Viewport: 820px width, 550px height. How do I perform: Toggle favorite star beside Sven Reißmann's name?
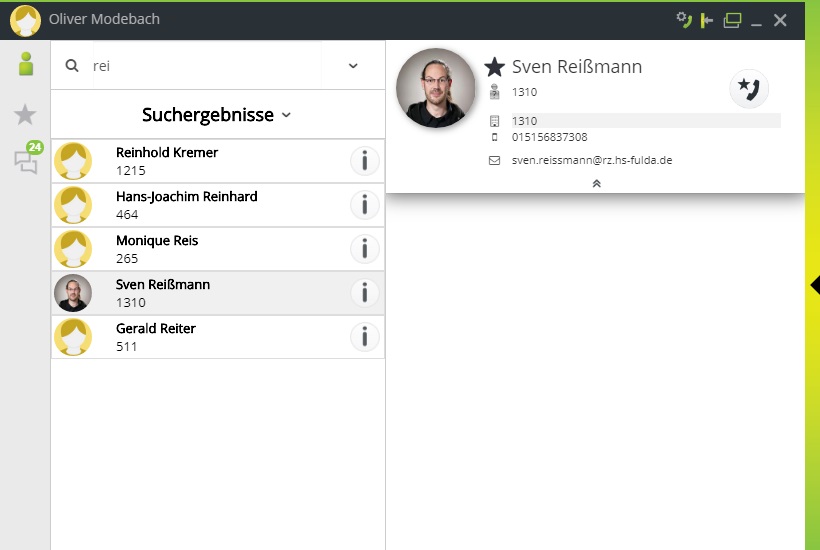tap(494, 67)
